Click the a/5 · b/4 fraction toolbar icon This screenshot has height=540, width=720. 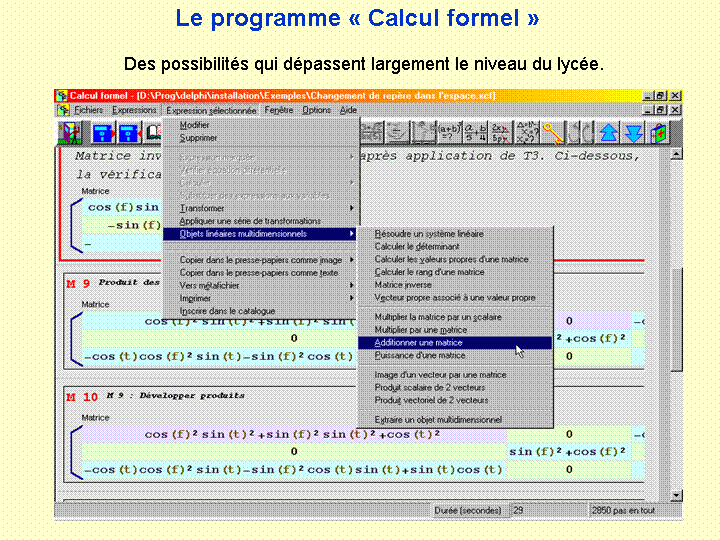click(x=476, y=132)
